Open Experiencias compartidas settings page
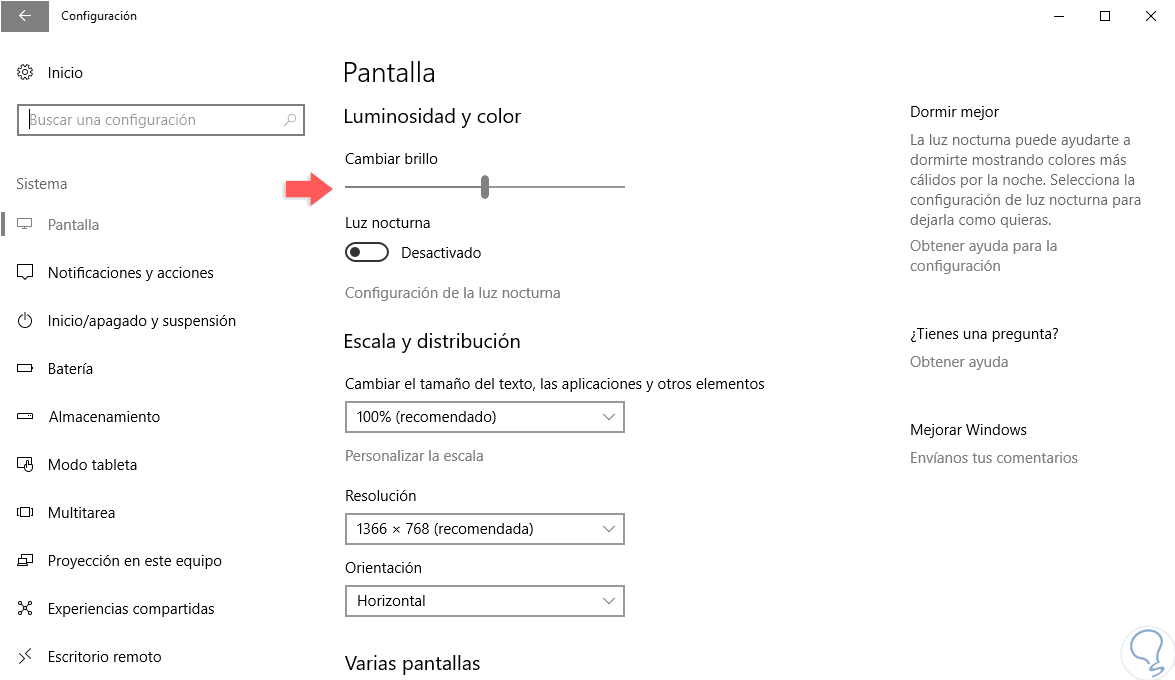Image resolution: width=1175 pixels, height=680 pixels. [x=131, y=609]
